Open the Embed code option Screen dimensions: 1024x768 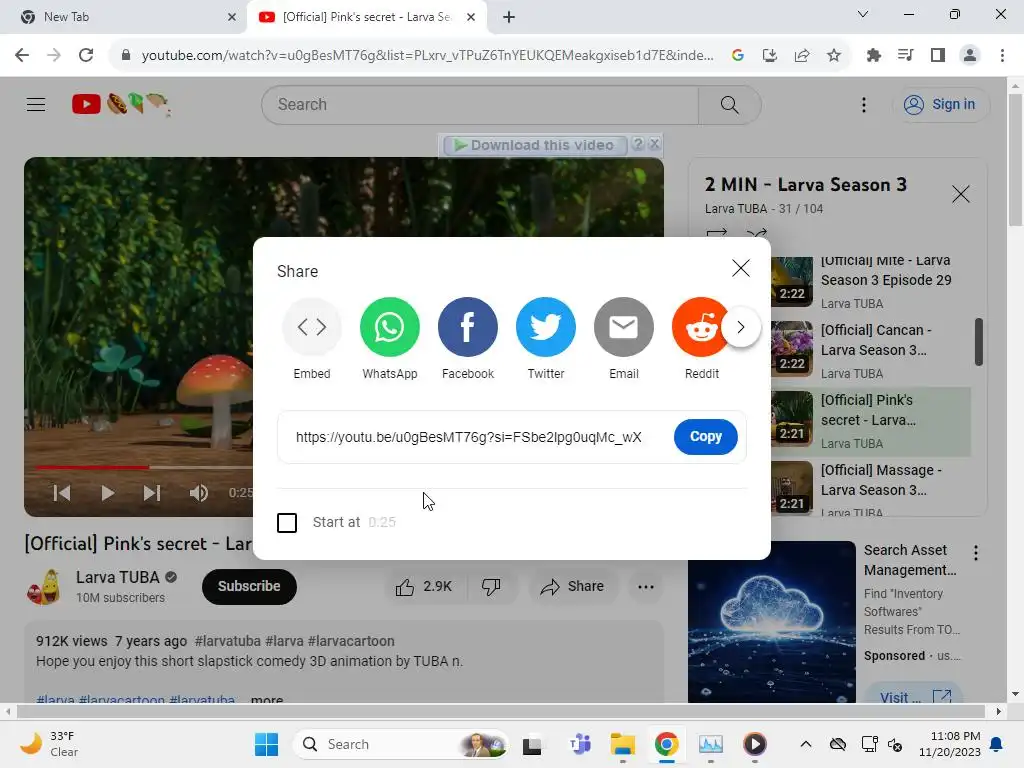tap(312, 327)
